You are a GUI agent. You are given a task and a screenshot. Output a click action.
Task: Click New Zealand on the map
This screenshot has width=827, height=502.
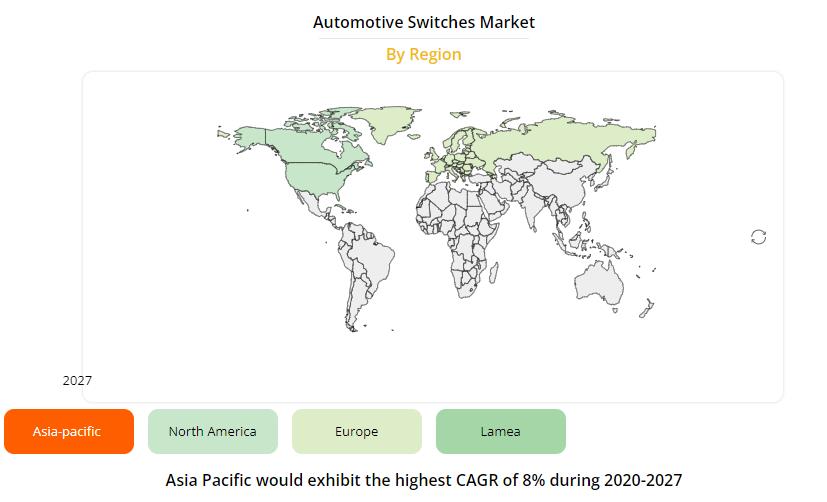coord(648,308)
